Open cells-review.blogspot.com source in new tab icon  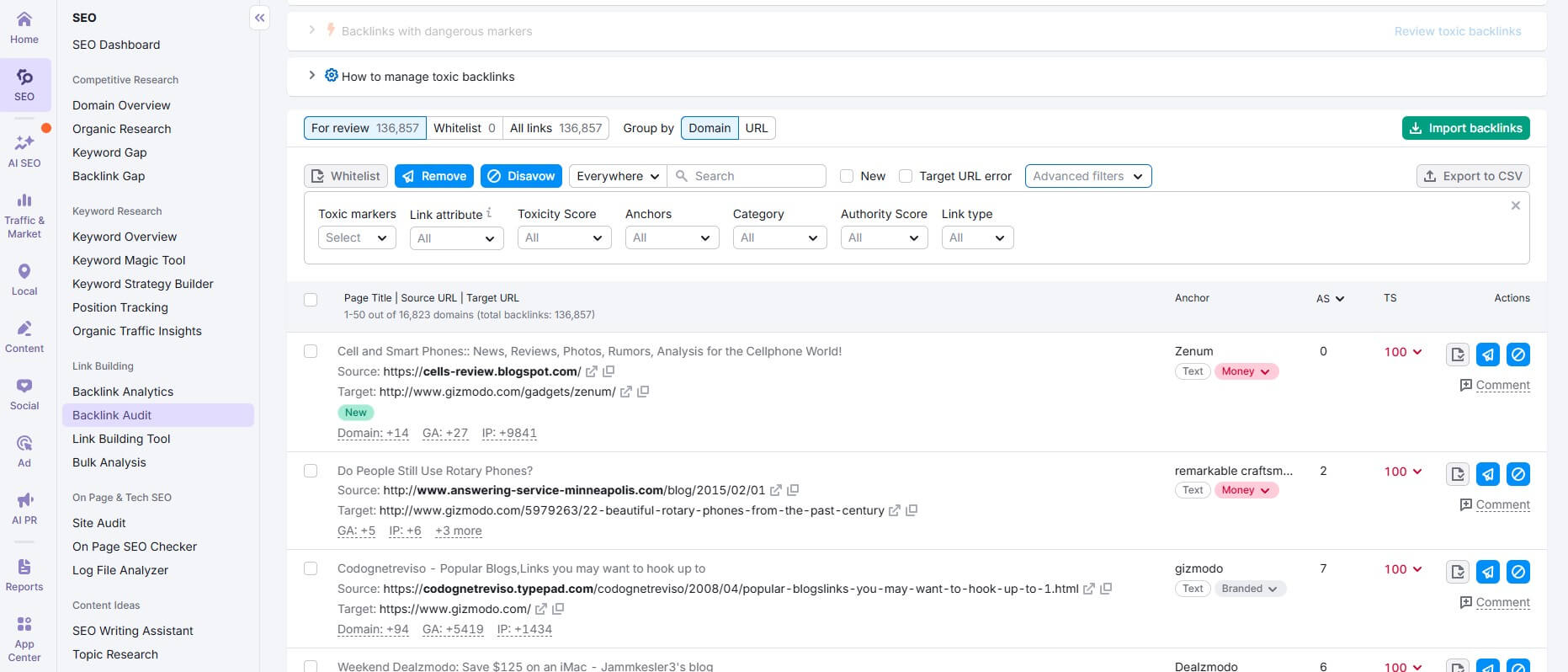592,371
